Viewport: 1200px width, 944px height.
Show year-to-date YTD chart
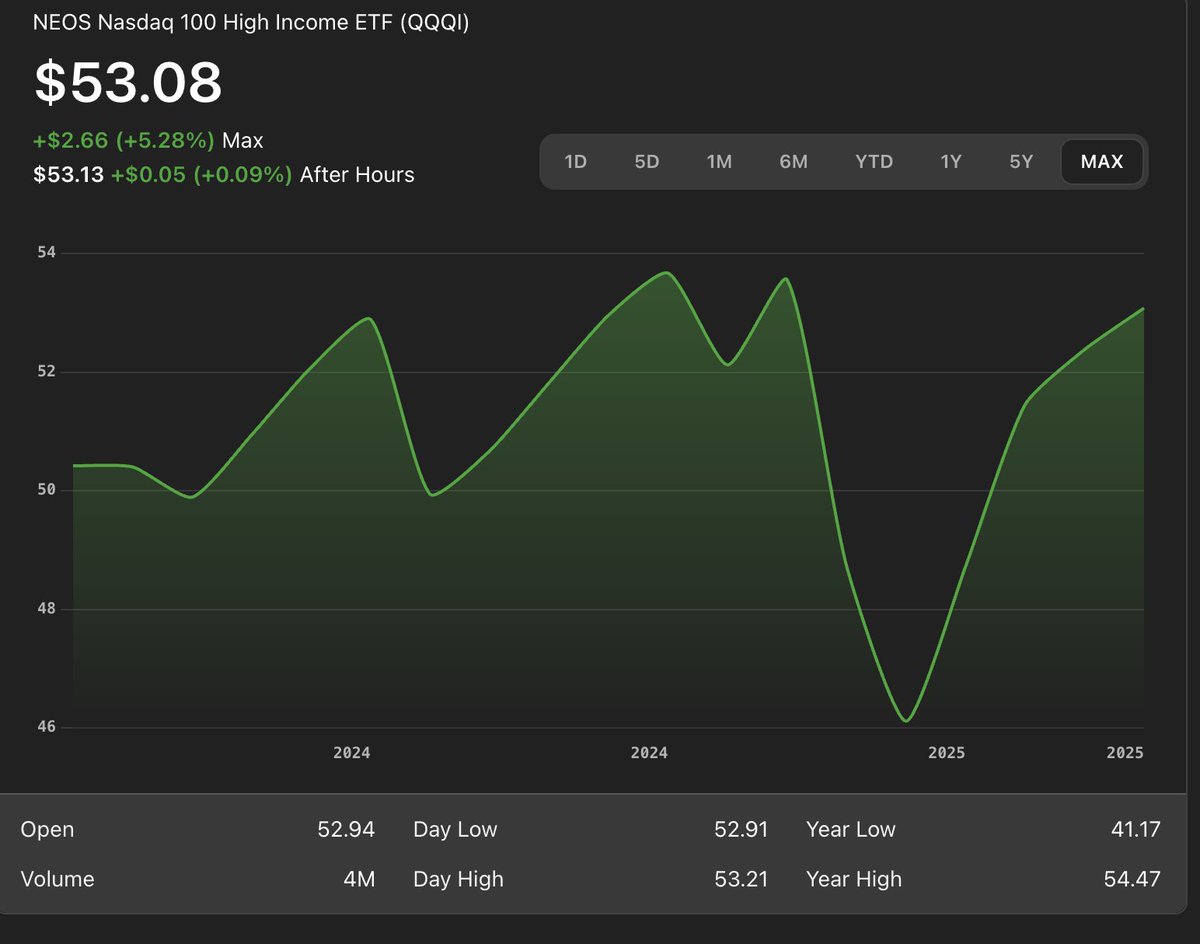[874, 161]
